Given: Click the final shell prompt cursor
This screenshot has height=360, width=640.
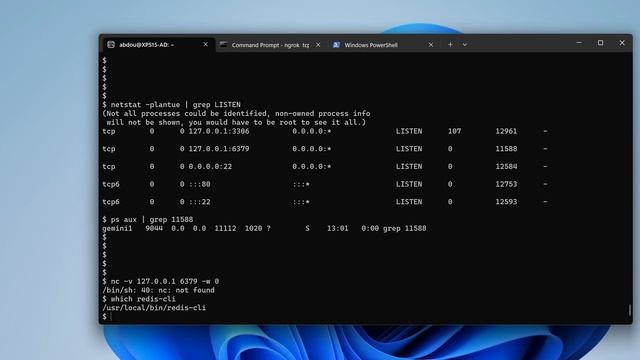Looking at the screenshot, I should [x=111, y=317].
